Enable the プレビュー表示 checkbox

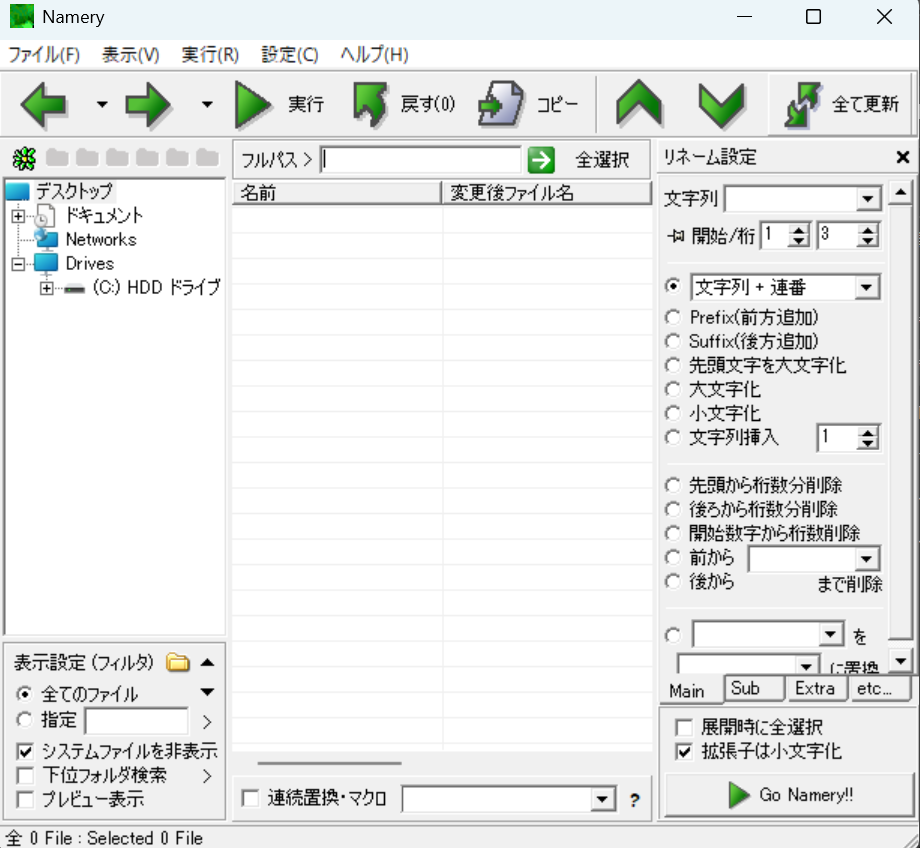[25, 799]
